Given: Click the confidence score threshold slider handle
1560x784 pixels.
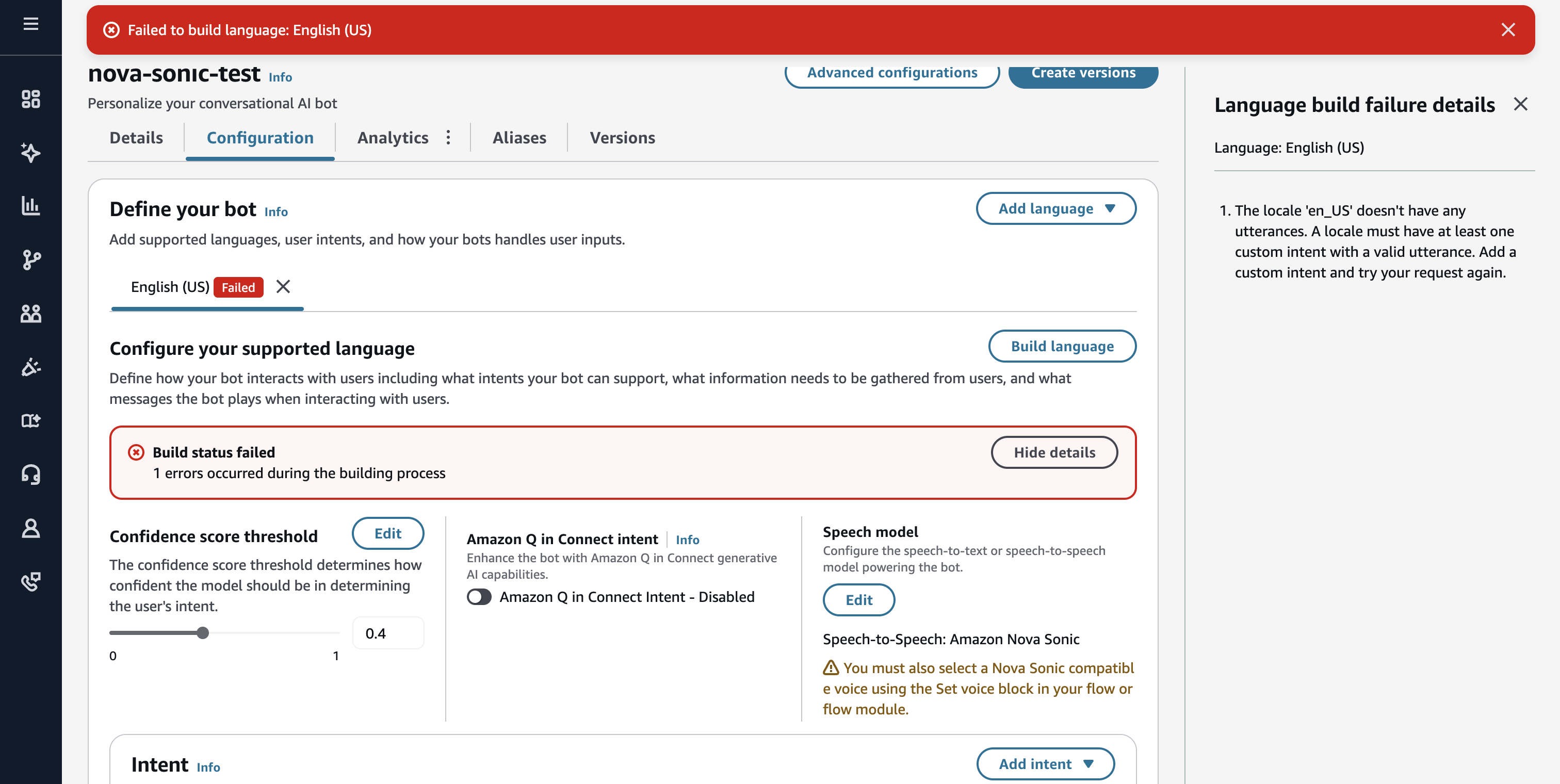Looking at the screenshot, I should [x=203, y=633].
